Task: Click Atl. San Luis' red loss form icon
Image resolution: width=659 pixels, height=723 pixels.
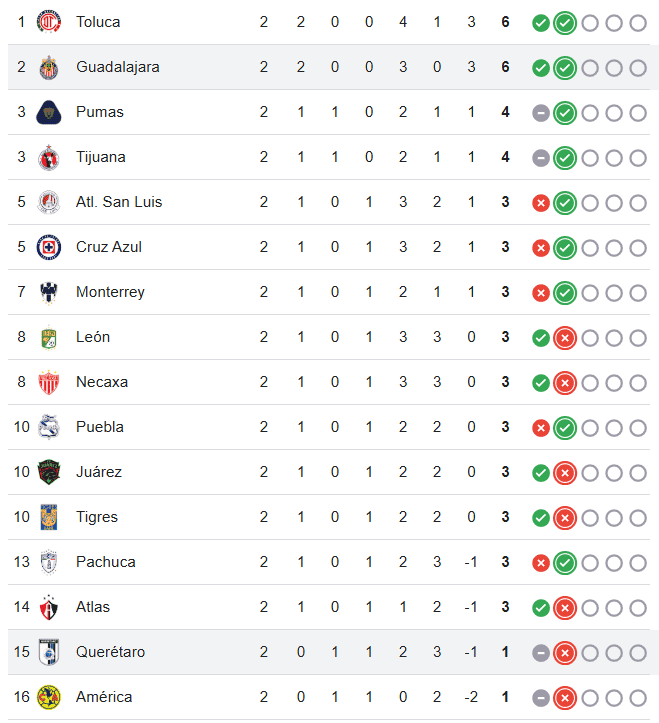Action: (x=541, y=203)
